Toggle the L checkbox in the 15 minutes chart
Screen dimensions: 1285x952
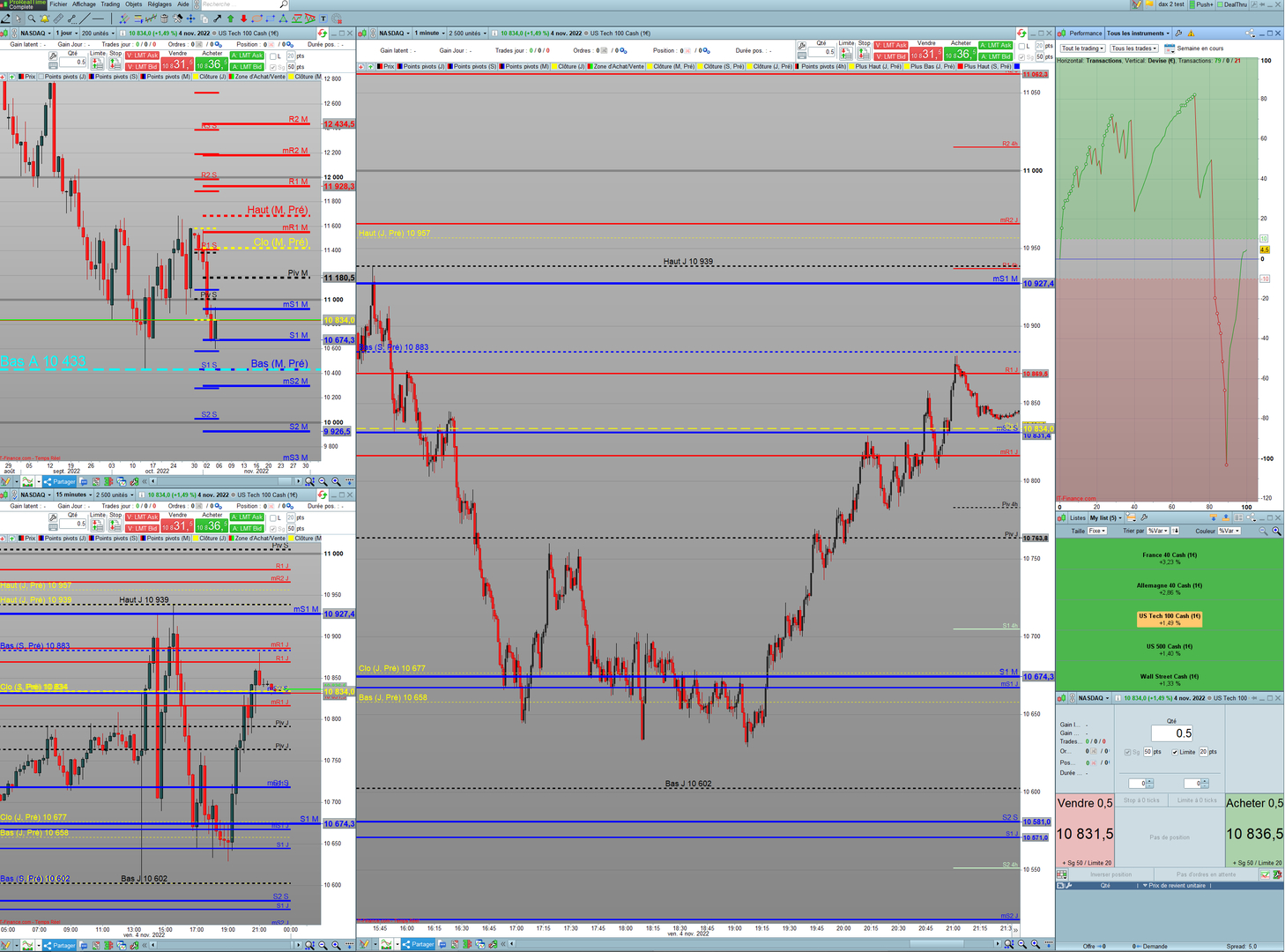tap(274, 517)
